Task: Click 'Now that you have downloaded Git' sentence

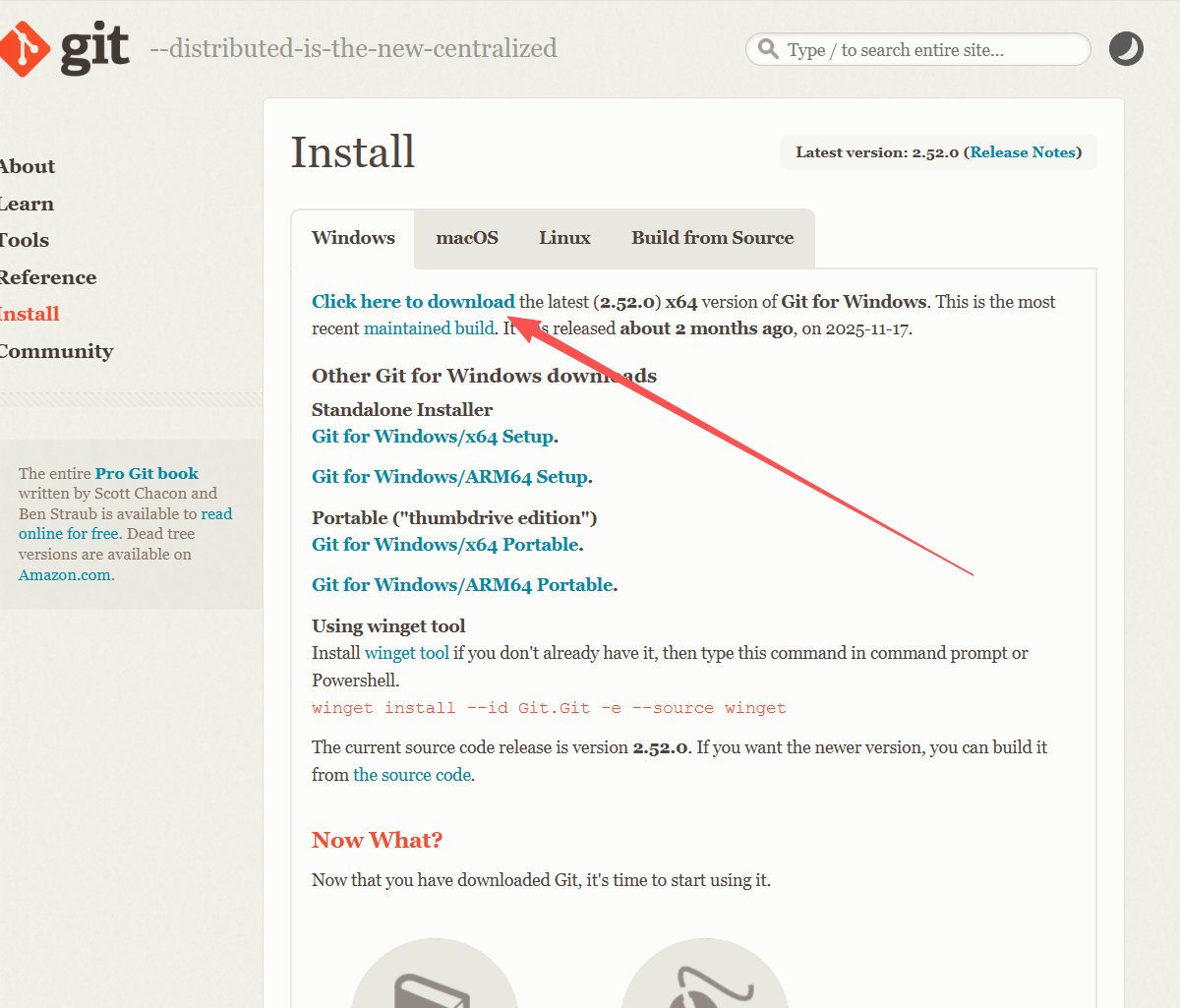Action: pos(541,880)
